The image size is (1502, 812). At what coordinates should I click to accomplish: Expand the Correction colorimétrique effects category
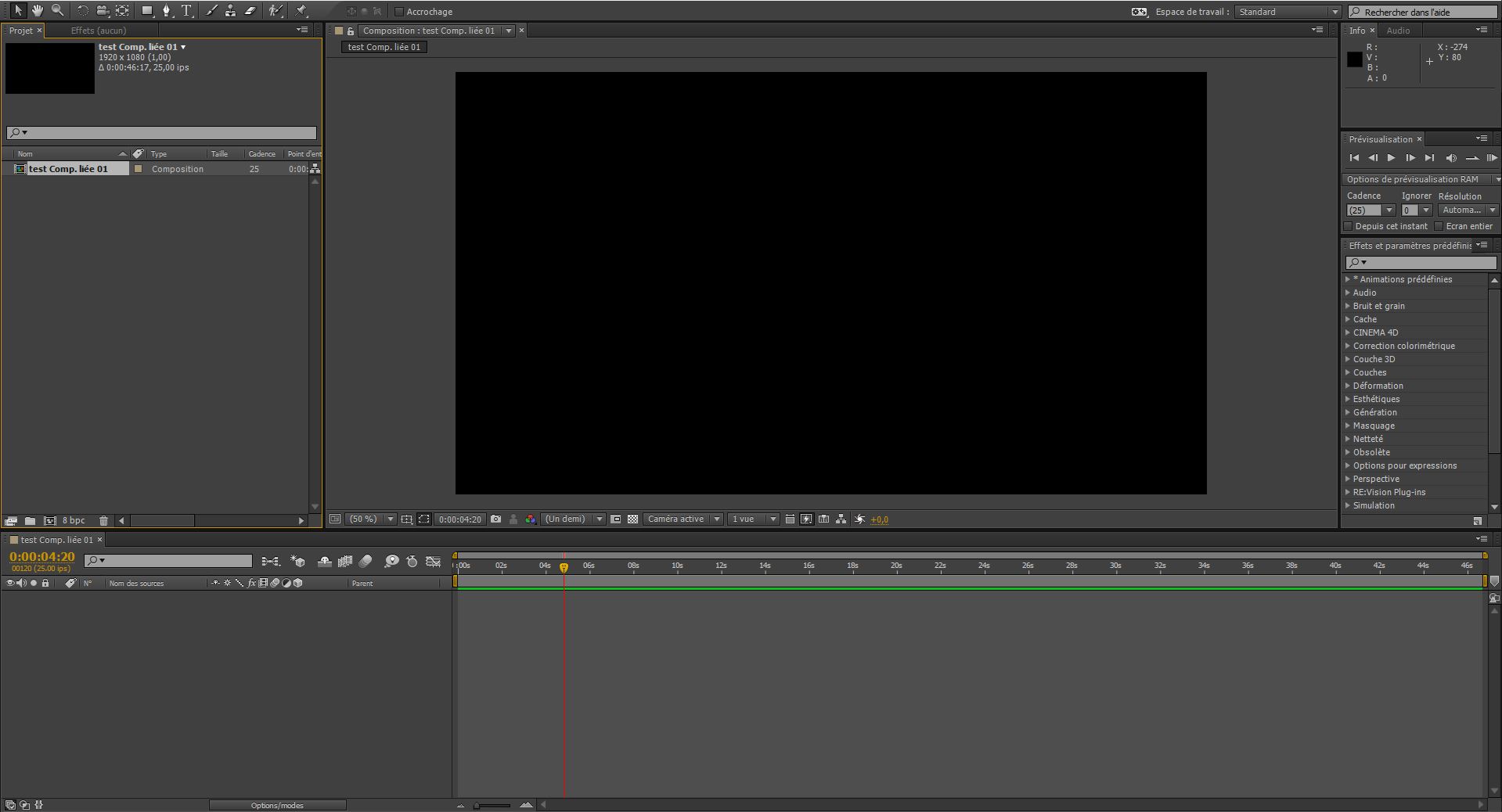(1348, 346)
